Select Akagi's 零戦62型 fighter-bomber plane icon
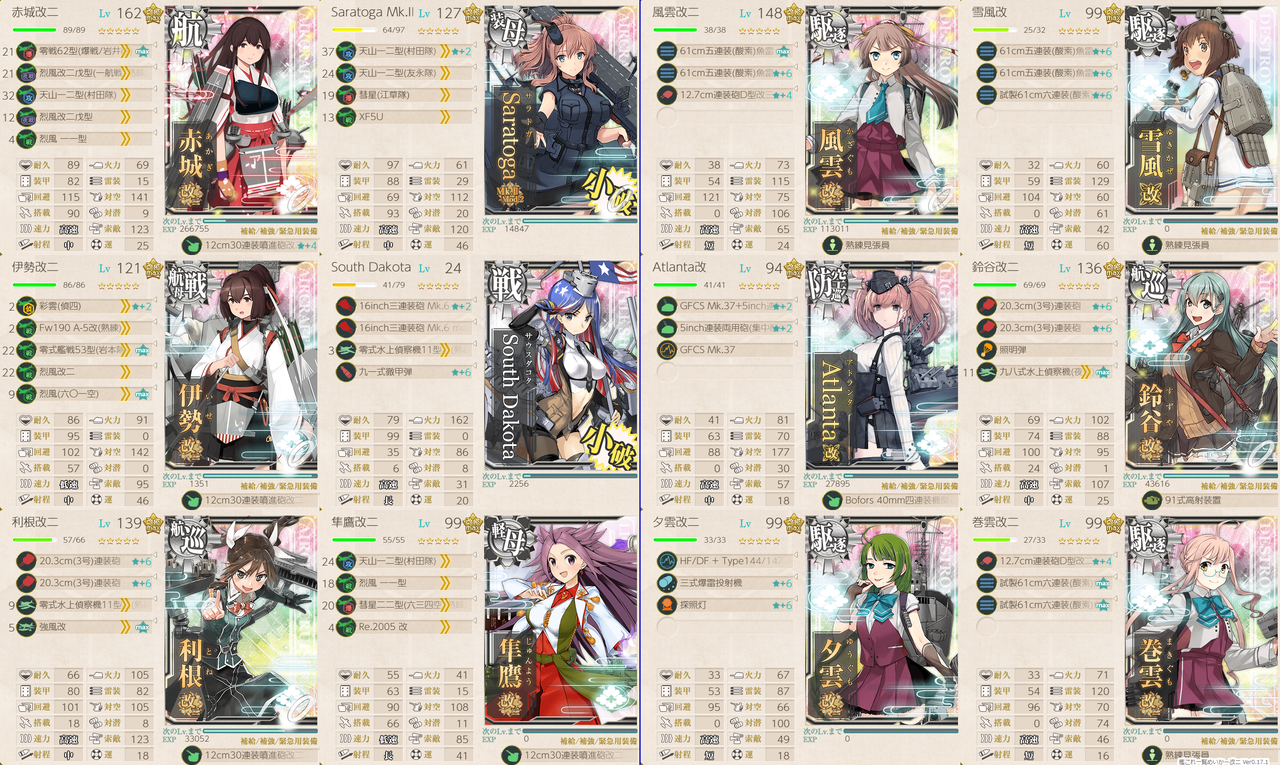The width and height of the screenshot is (1280, 765). [x=26, y=51]
